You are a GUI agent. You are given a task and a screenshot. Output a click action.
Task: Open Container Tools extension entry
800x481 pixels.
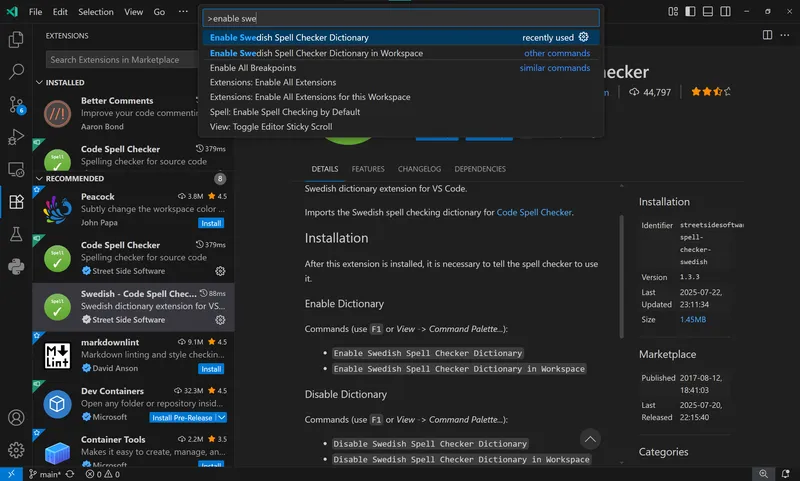tap(133, 450)
